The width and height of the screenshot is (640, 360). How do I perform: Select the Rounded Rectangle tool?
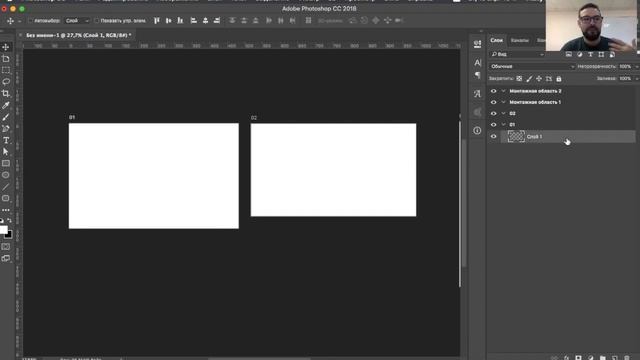click(x=6, y=198)
